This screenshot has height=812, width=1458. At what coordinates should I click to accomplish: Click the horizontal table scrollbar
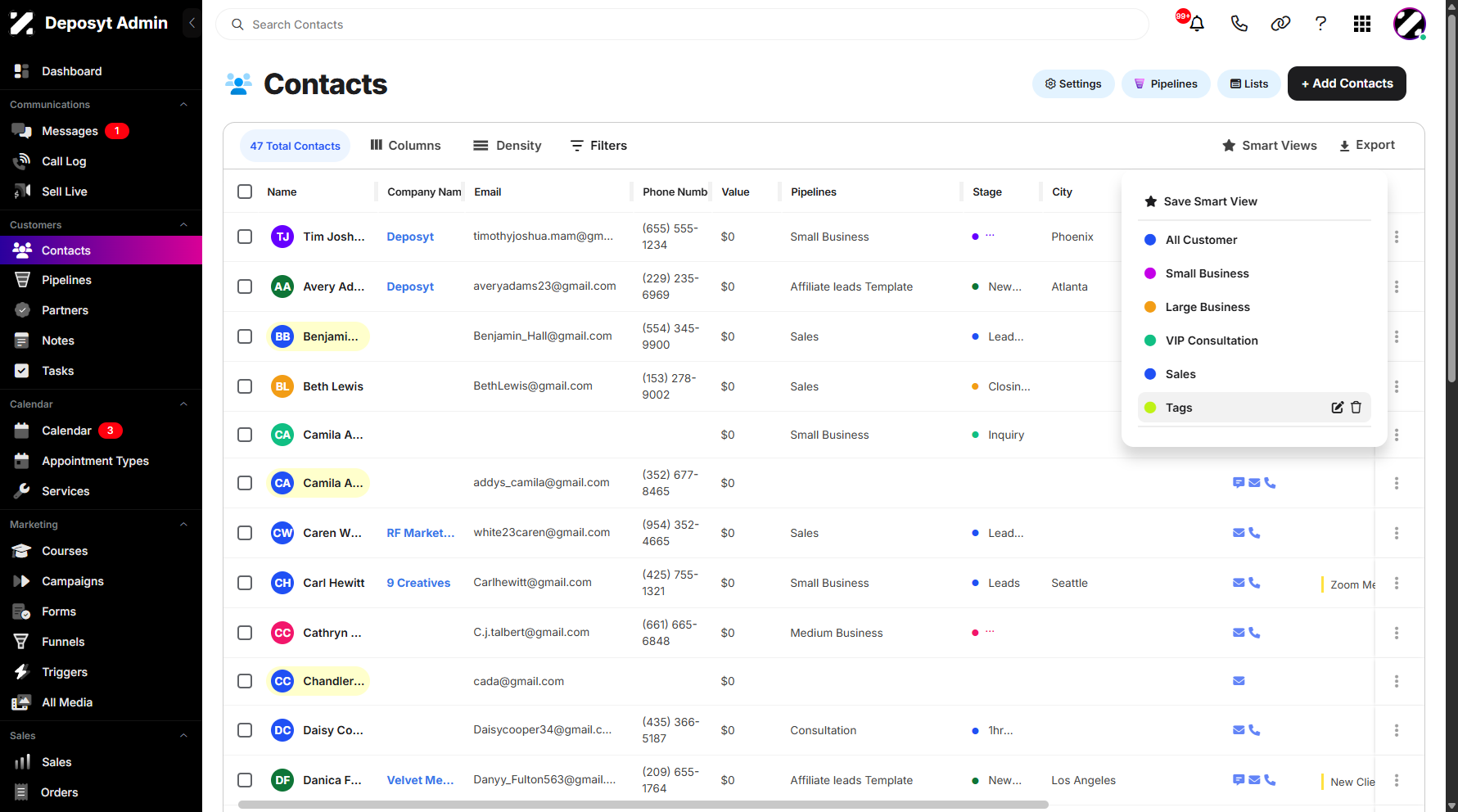643,805
